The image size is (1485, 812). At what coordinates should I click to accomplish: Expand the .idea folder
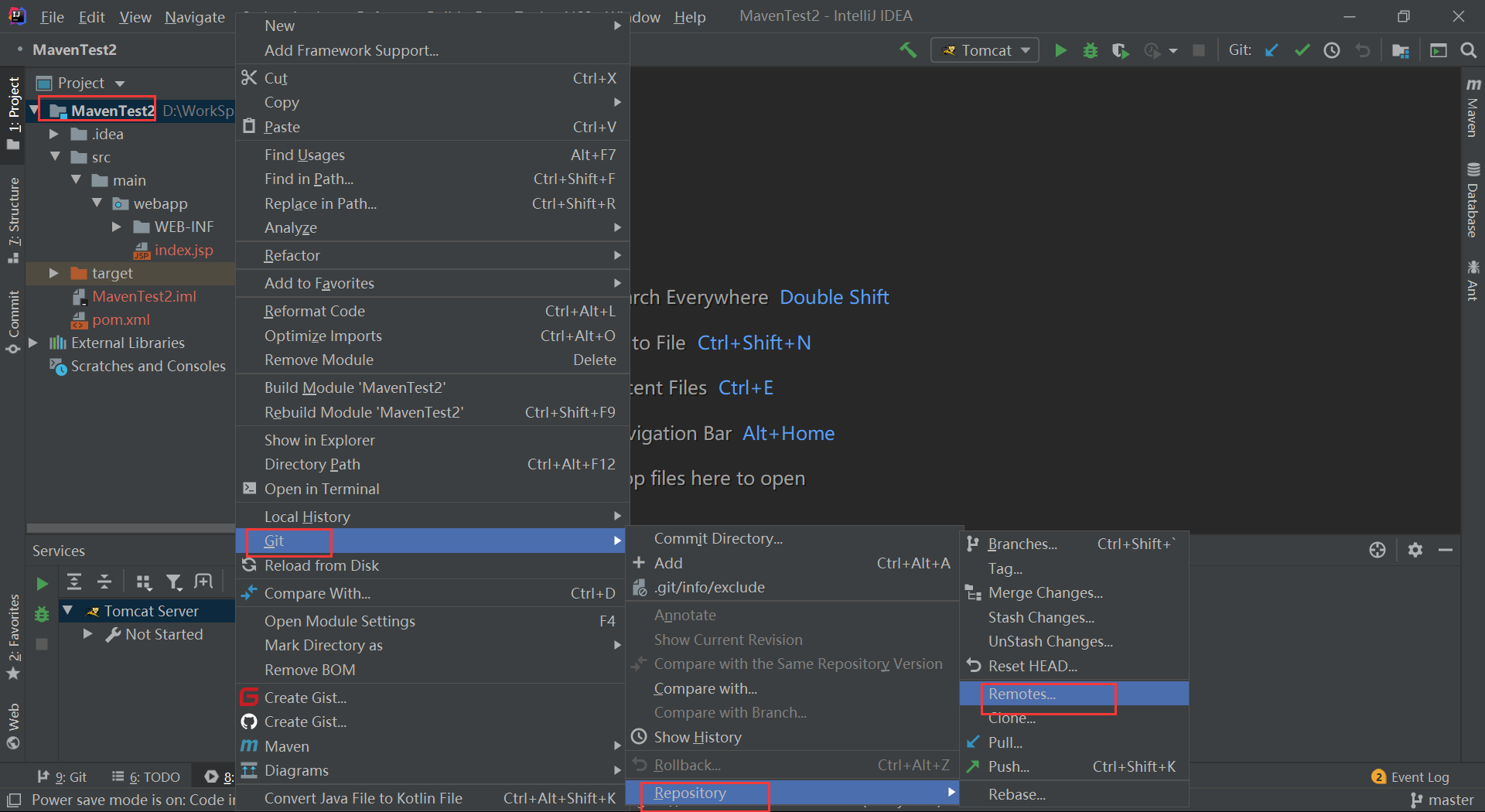pos(53,134)
